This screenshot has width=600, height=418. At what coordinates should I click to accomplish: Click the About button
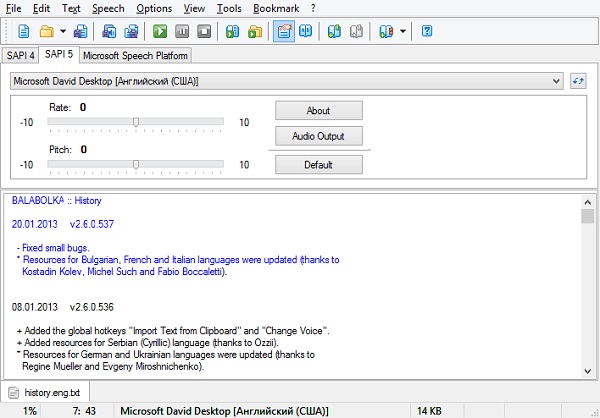point(319,111)
